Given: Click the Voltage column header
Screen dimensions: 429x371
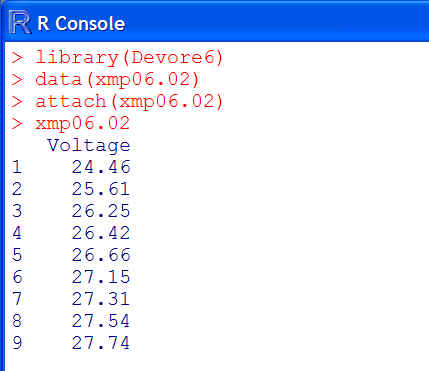Looking at the screenshot, I should pyautogui.click(x=89, y=145).
